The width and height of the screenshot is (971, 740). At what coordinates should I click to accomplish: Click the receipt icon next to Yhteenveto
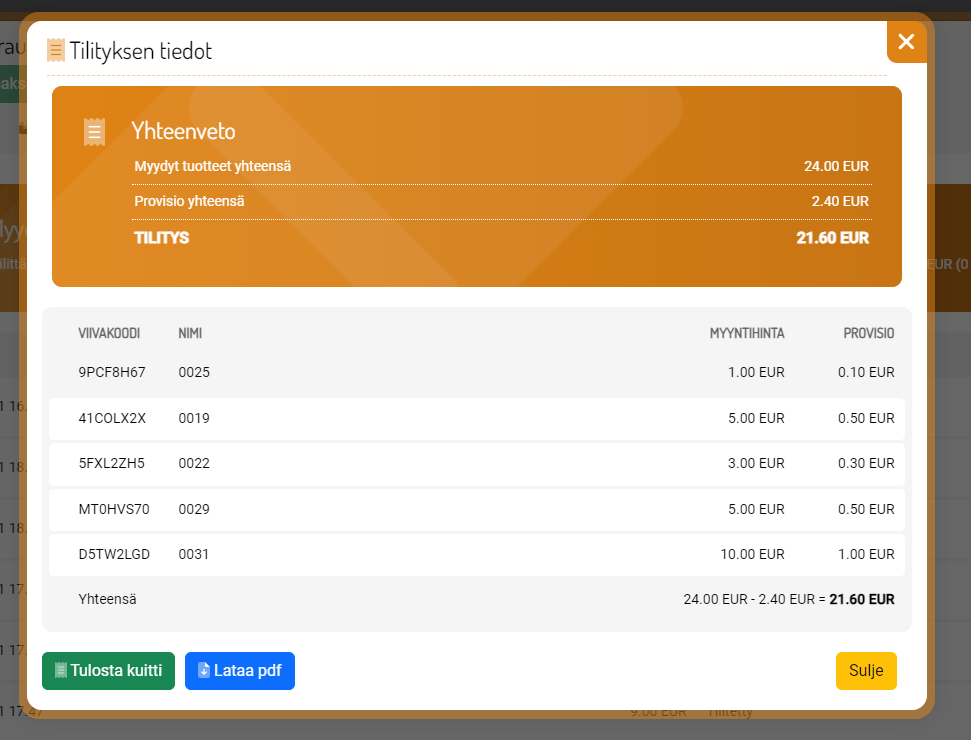pos(94,132)
